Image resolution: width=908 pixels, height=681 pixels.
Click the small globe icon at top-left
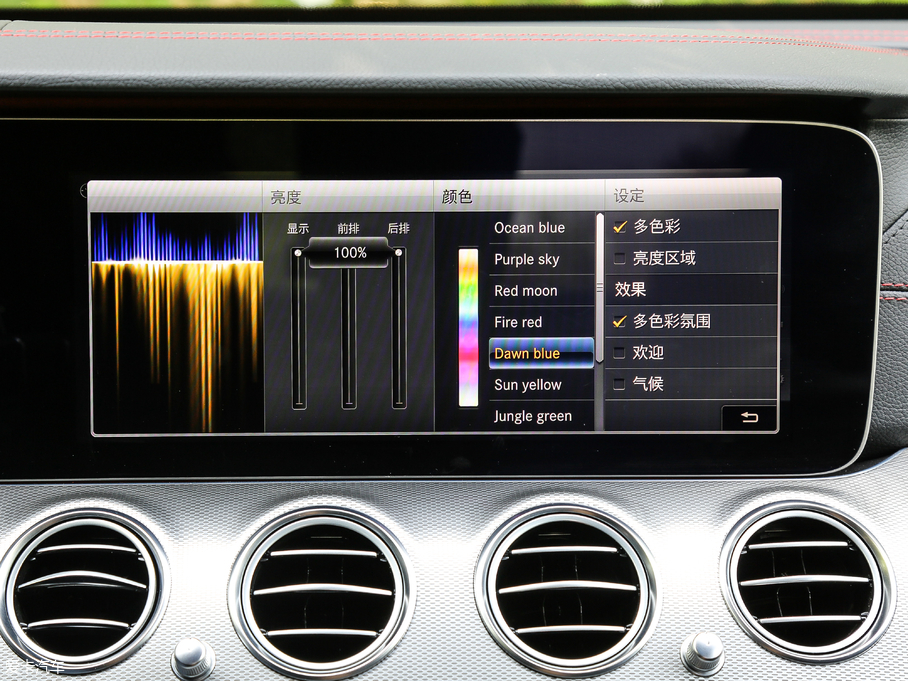click(x=84, y=191)
